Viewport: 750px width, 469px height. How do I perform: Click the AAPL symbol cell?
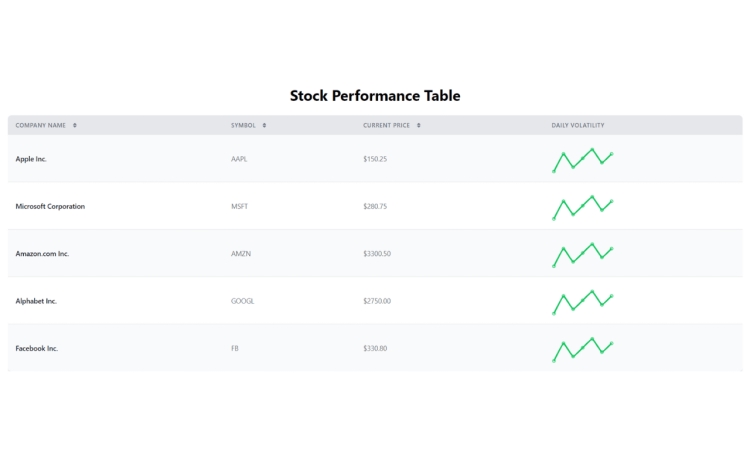[x=239, y=159]
